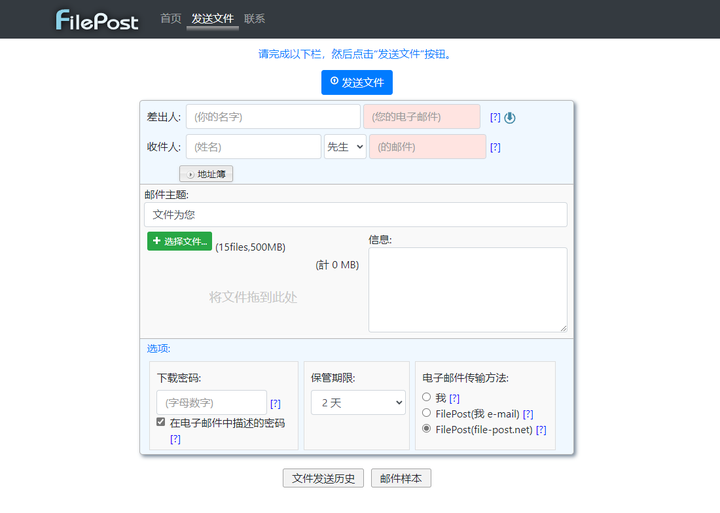
Task: Open help link beside recipient email
Action: [x=495, y=147]
